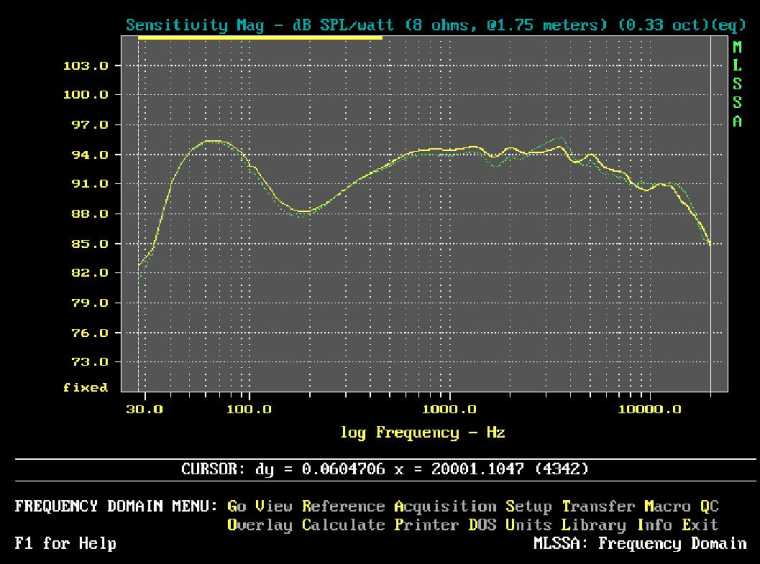The width and height of the screenshot is (760, 564).
Task: Click the 'fixed' scale label on the y-axis
Action: [85, 387]
